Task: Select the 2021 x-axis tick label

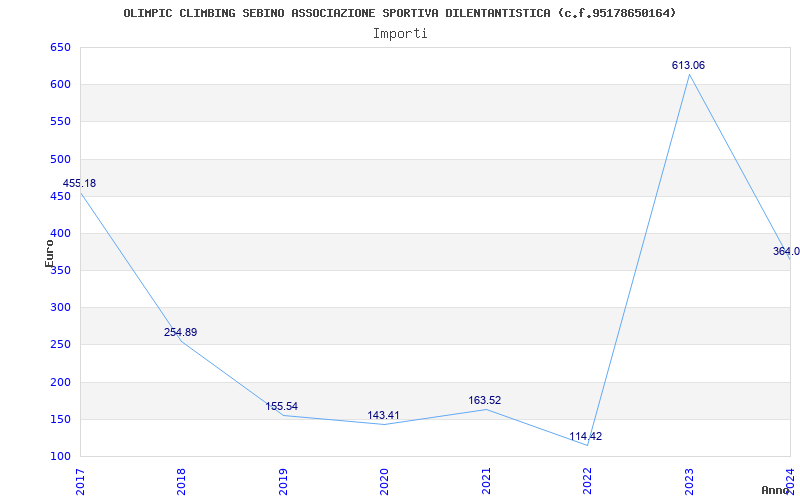Action: [x=486, y=479]
